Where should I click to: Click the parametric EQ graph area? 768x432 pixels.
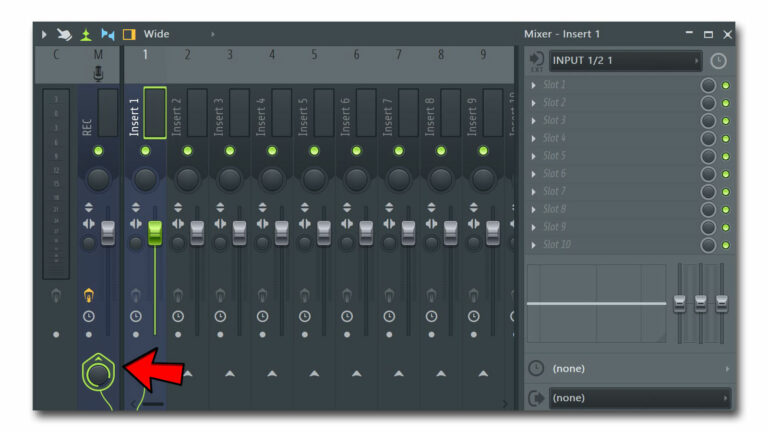tap(597, 304)
